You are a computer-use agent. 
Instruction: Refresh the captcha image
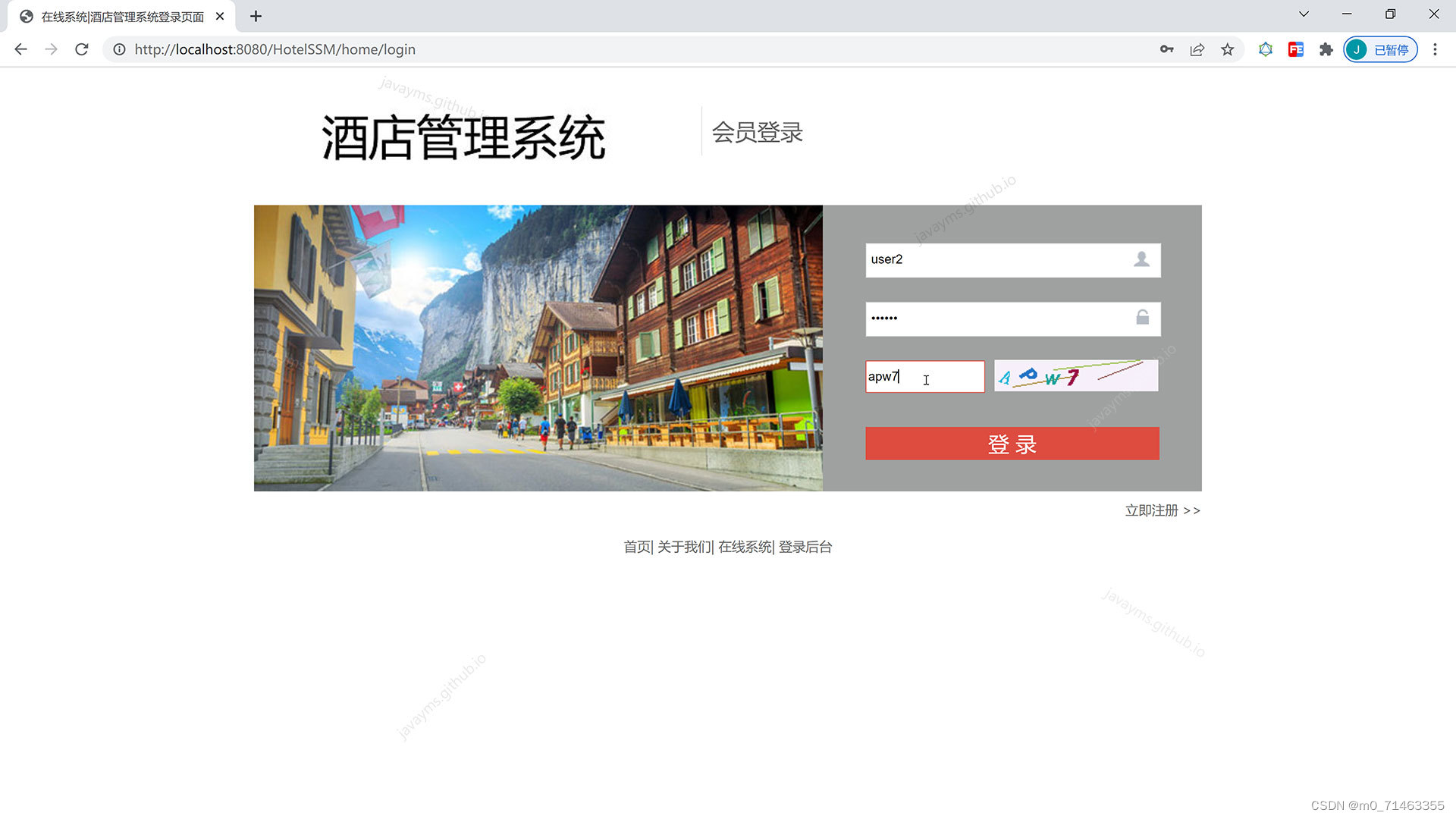[1075, 376]
